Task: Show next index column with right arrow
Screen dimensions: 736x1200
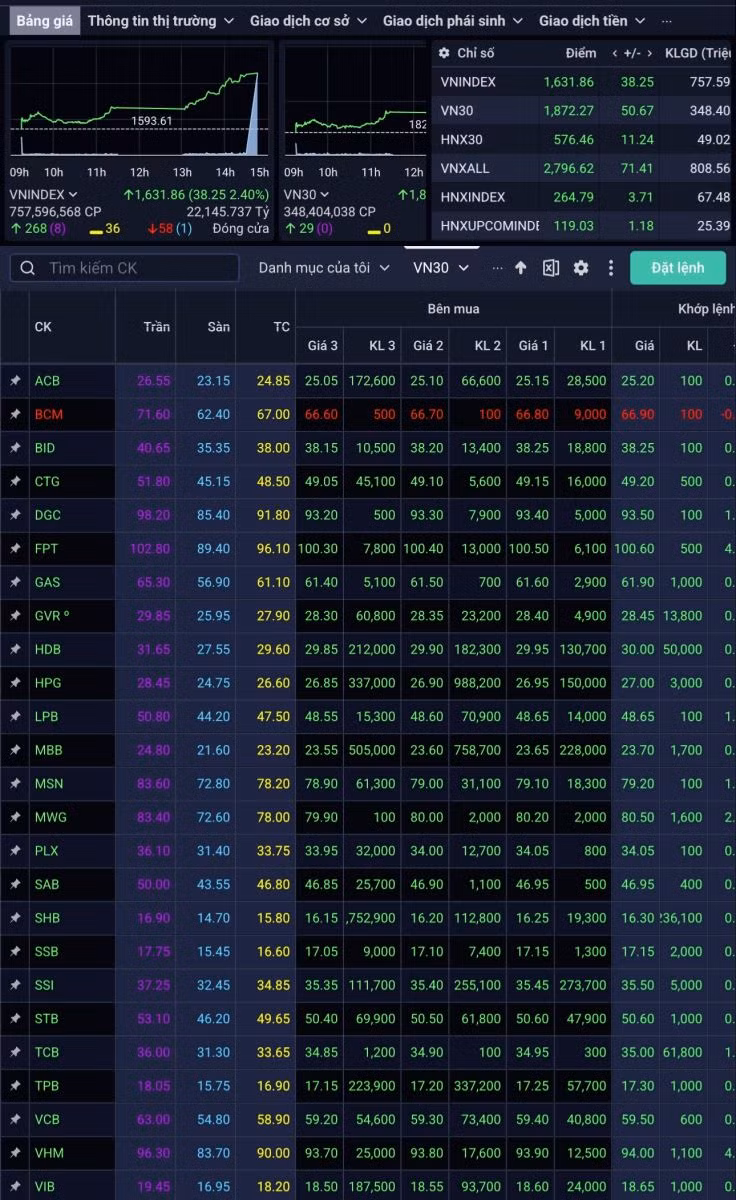Action: tap(650, 53)
